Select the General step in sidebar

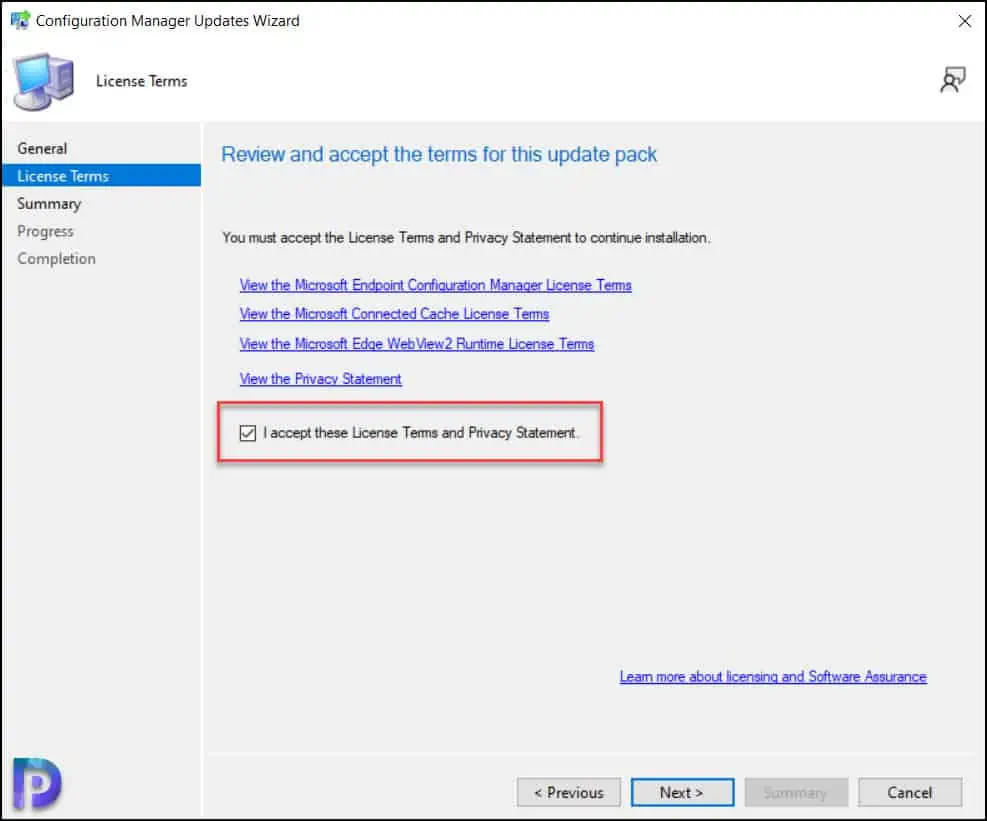pos(42,149)
